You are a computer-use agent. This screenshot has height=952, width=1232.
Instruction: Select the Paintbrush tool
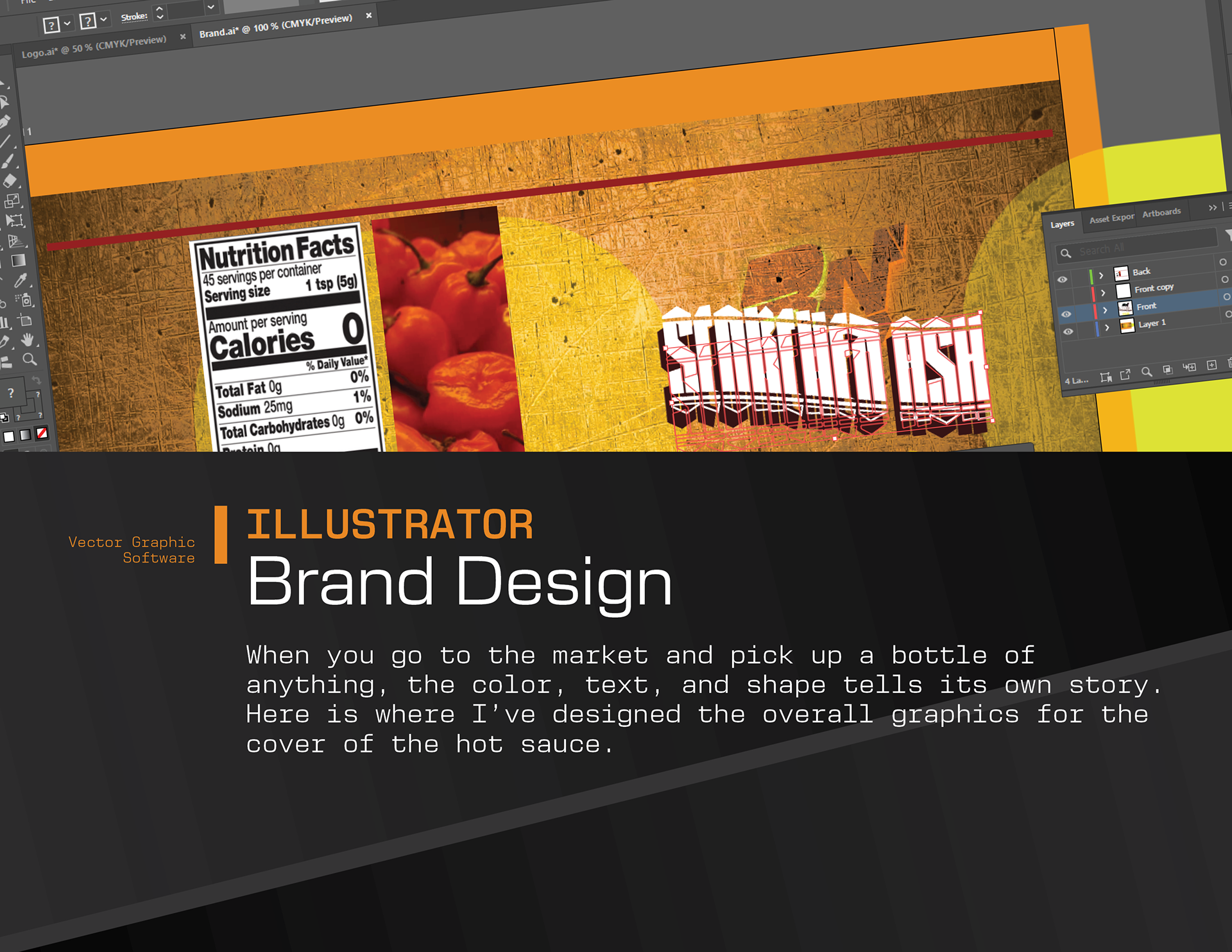click(8, 161)
